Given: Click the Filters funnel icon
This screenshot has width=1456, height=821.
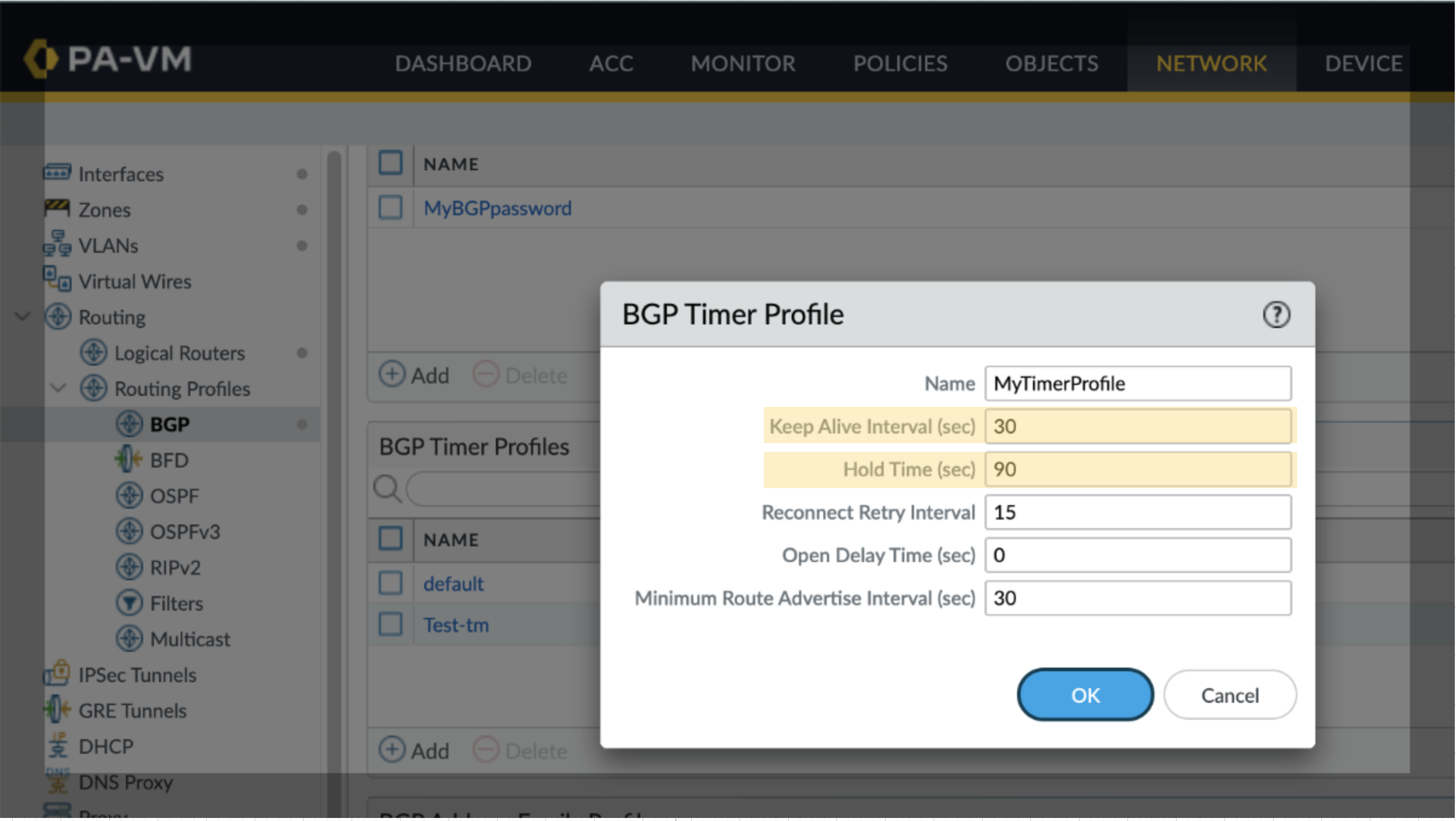Looking at the screenshot, I should tap(129, 603).
